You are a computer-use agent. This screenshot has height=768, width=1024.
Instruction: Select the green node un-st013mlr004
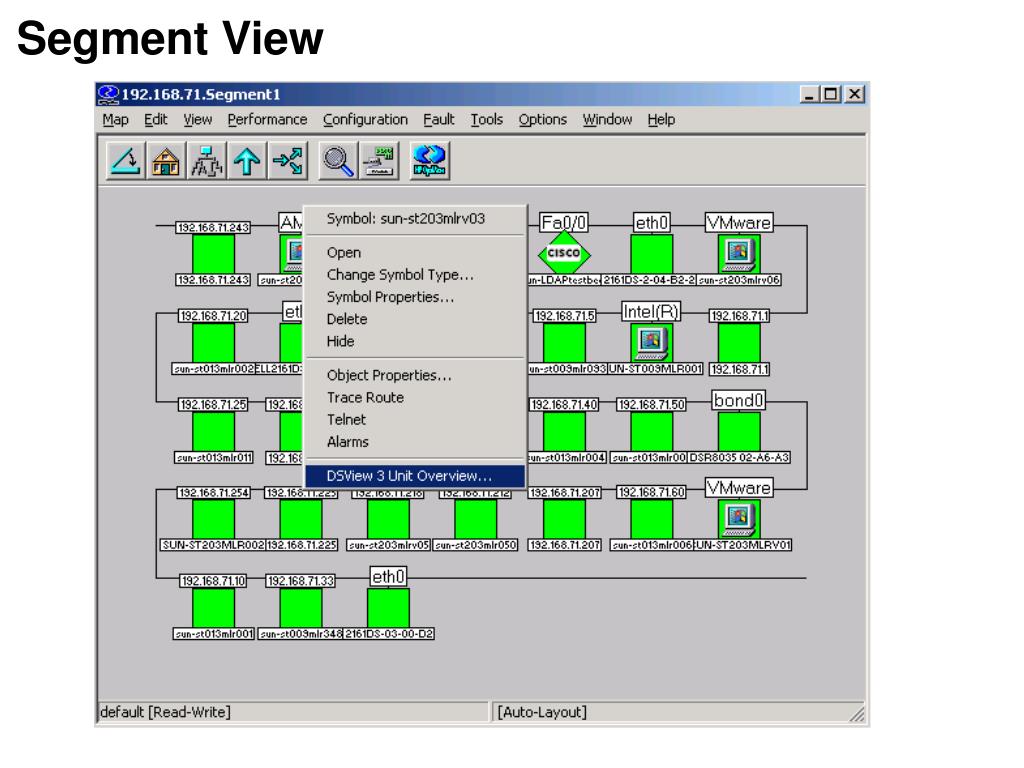tap(564, 431)
